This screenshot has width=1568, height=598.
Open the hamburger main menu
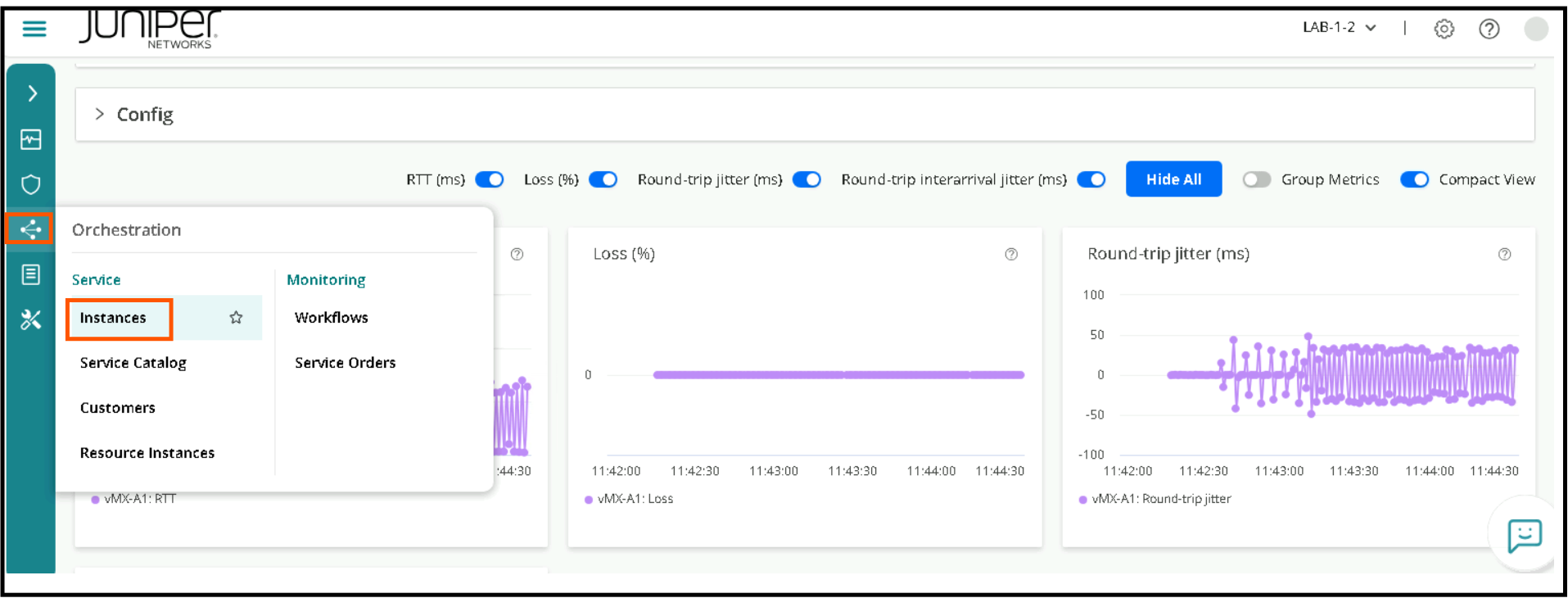coord(34,29)
